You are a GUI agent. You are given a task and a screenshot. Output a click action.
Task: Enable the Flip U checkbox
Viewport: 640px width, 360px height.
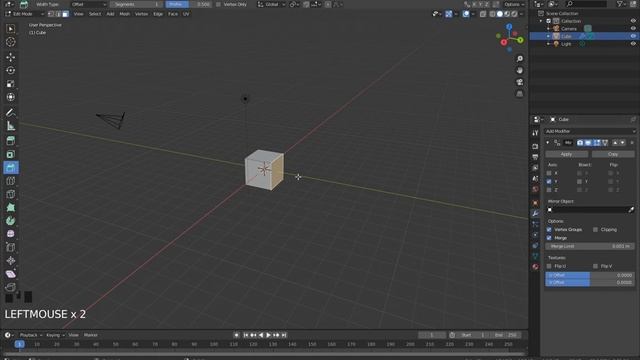pyautogui.click(x=549, y=266)
